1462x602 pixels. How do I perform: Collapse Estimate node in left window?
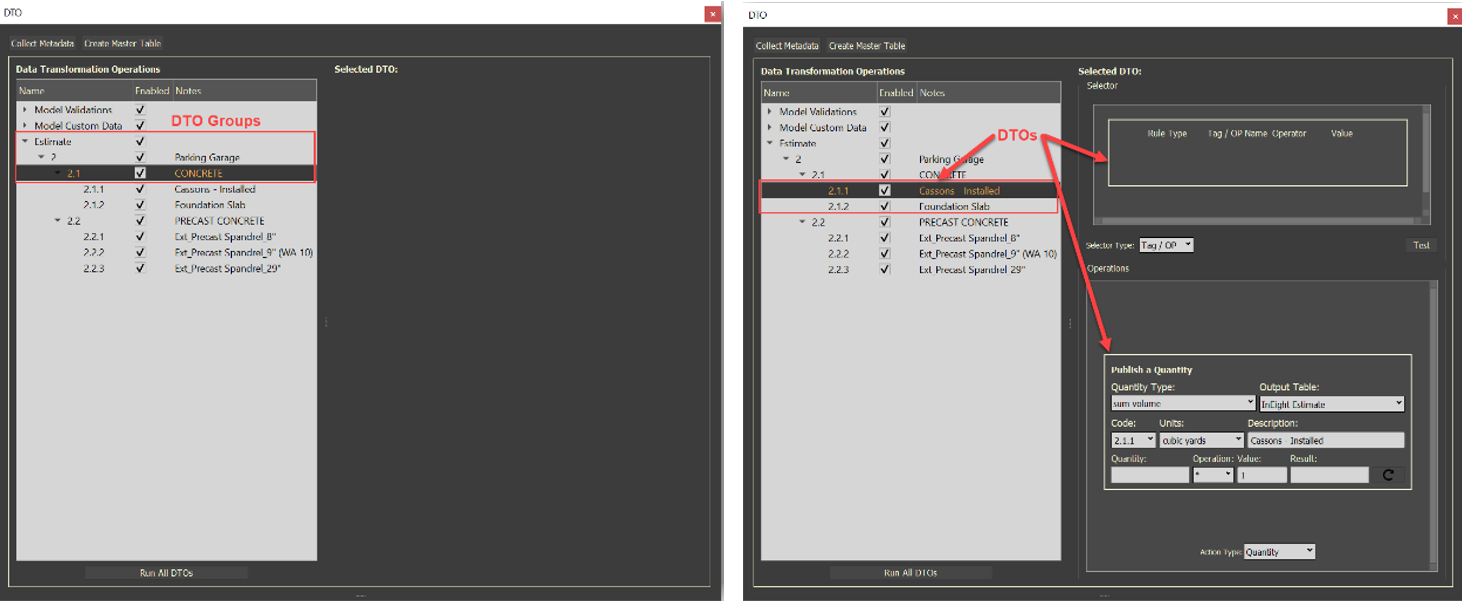tap(25, 142)
